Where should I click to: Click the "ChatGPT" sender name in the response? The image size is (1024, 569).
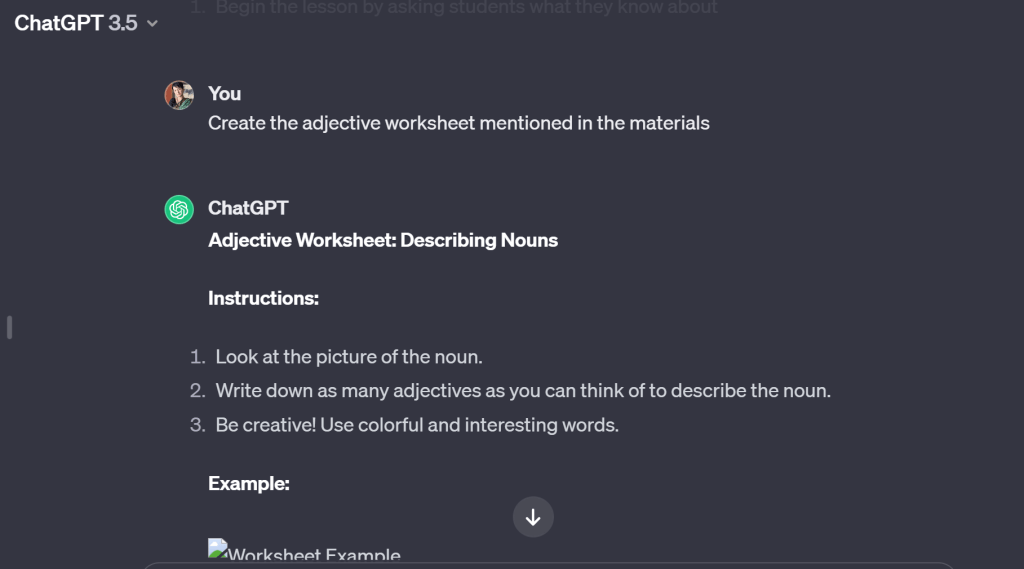pos(248,208)
